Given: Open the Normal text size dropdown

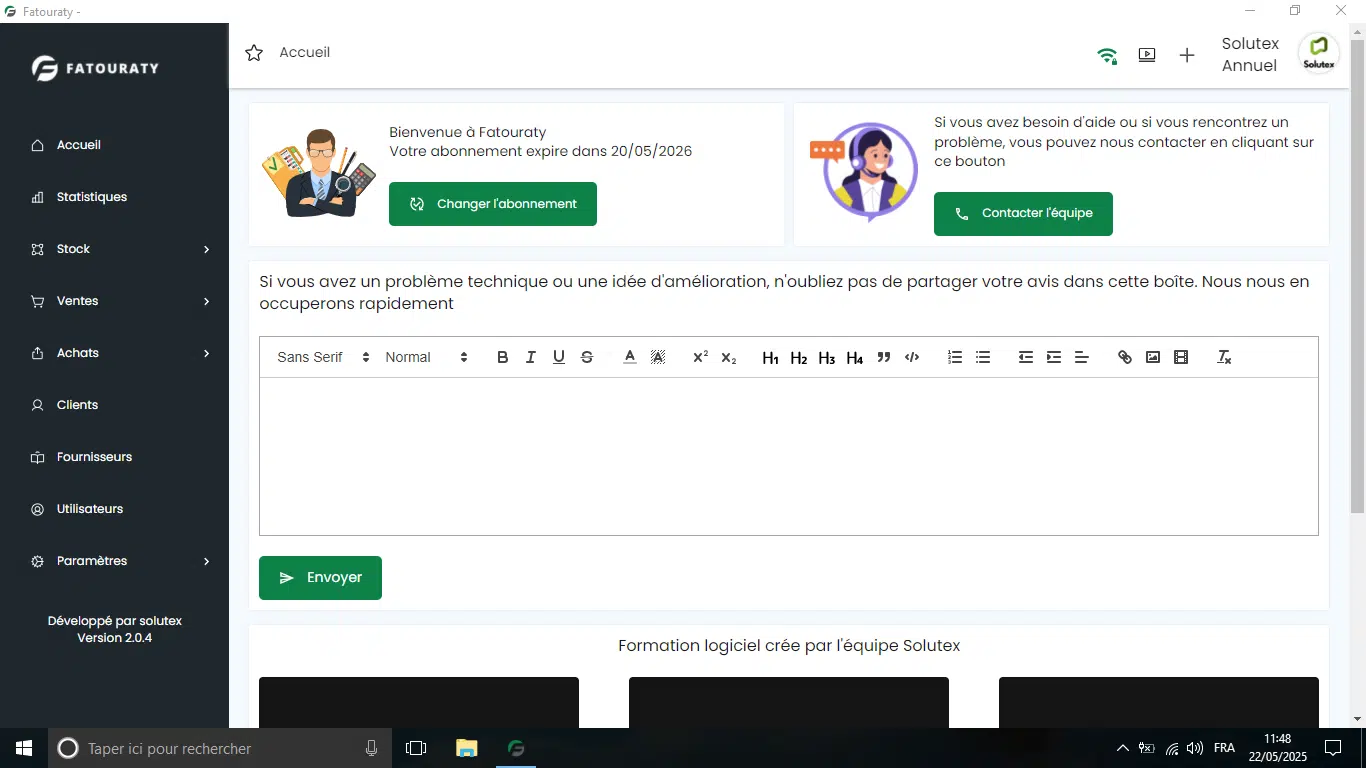Looking at the screenshot, I should (426, 357).
